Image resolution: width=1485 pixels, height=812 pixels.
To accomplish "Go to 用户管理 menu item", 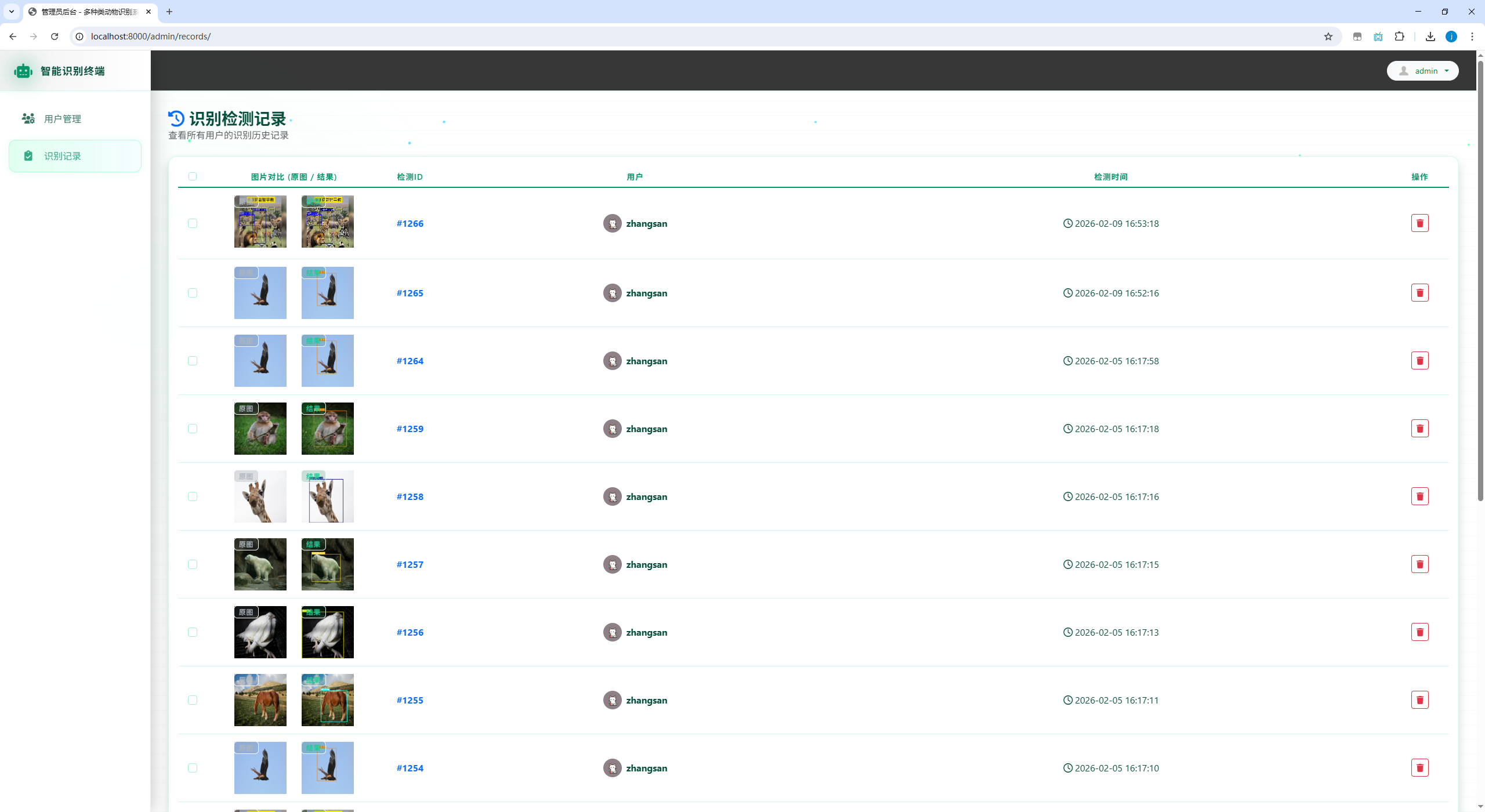I will [x=63, y=119].
